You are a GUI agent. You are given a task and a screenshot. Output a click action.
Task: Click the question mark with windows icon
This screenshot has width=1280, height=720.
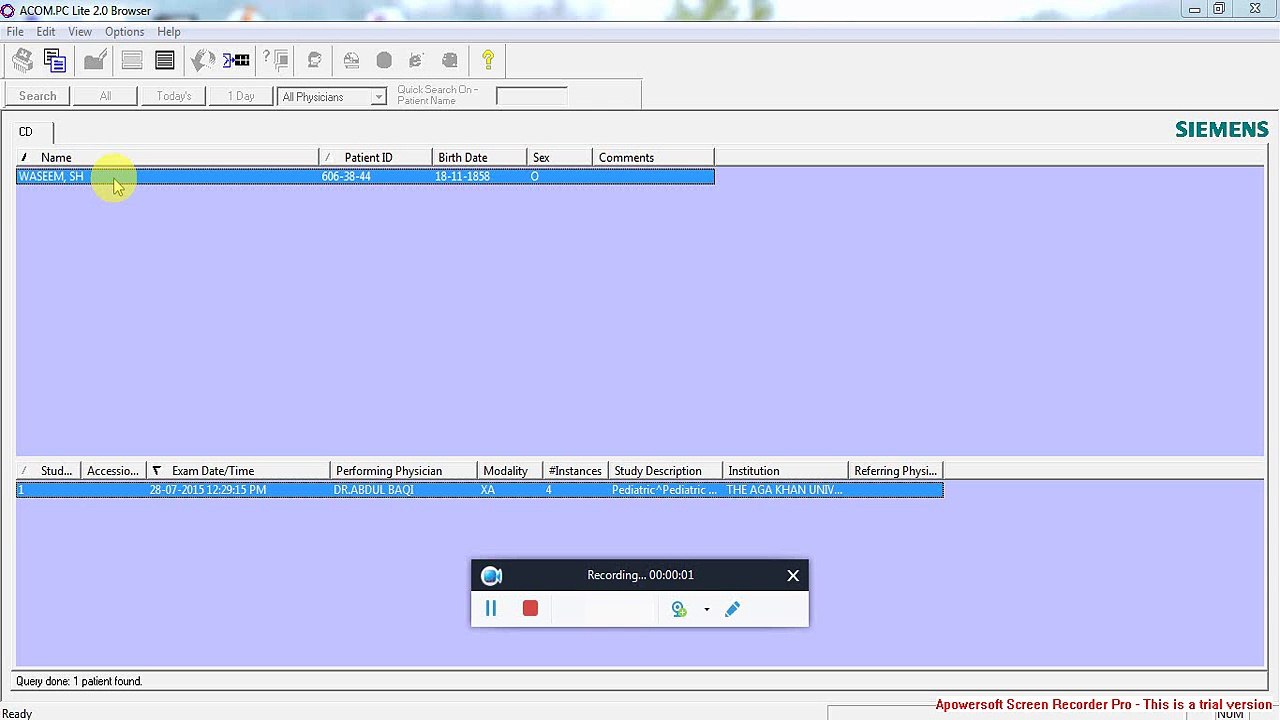pos(276,61)
